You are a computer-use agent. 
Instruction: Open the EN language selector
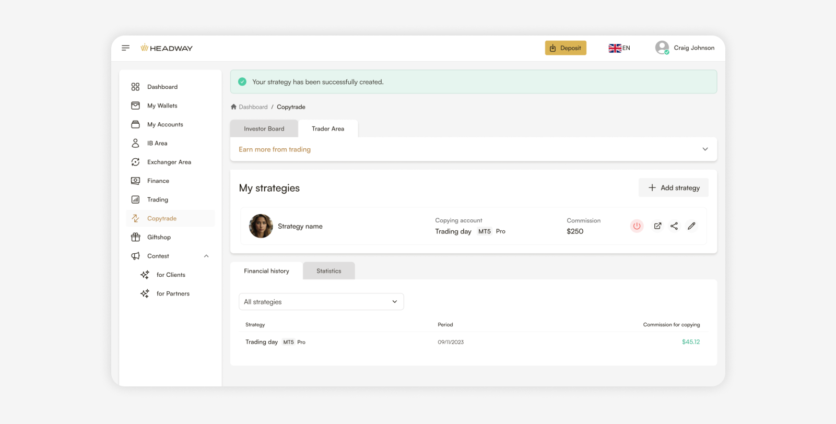(619, 48)
